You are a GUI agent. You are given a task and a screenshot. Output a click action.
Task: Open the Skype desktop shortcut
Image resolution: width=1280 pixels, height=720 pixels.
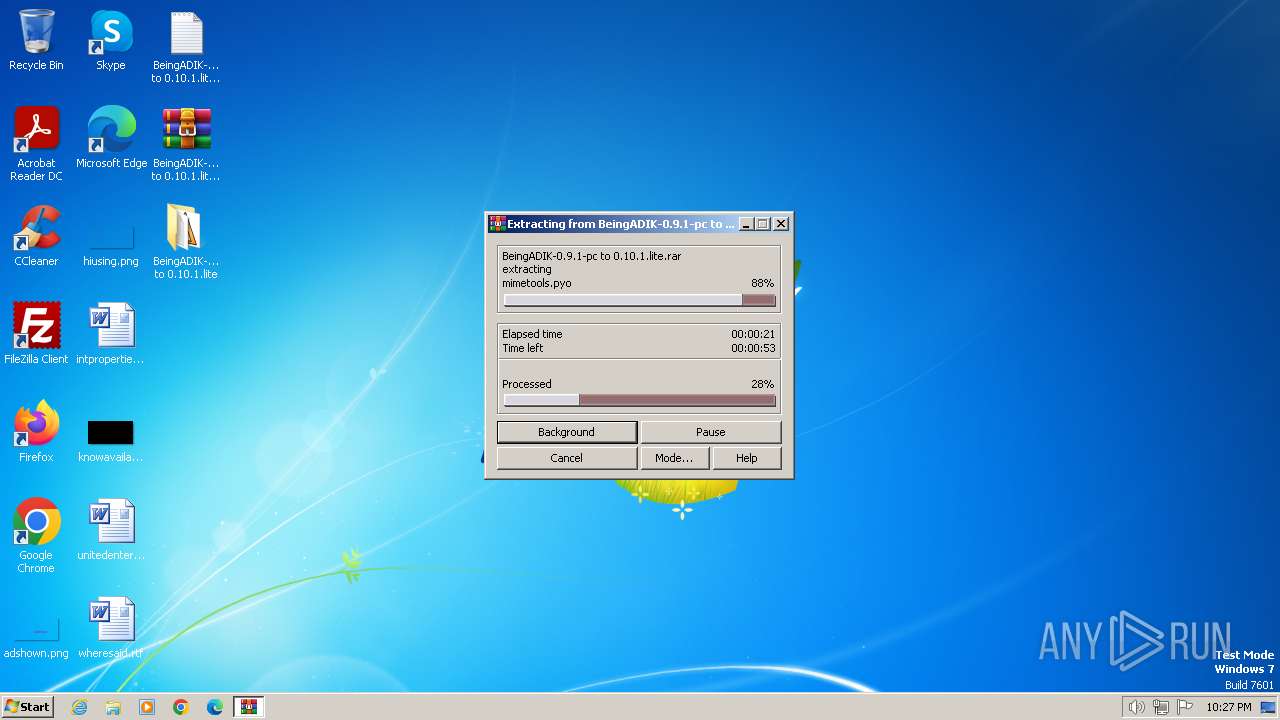coord(111,42)
